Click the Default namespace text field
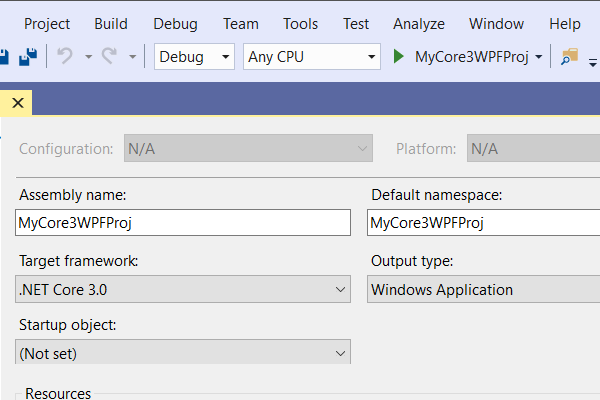This screenshot has width=600, height=400. pos(484,223)
